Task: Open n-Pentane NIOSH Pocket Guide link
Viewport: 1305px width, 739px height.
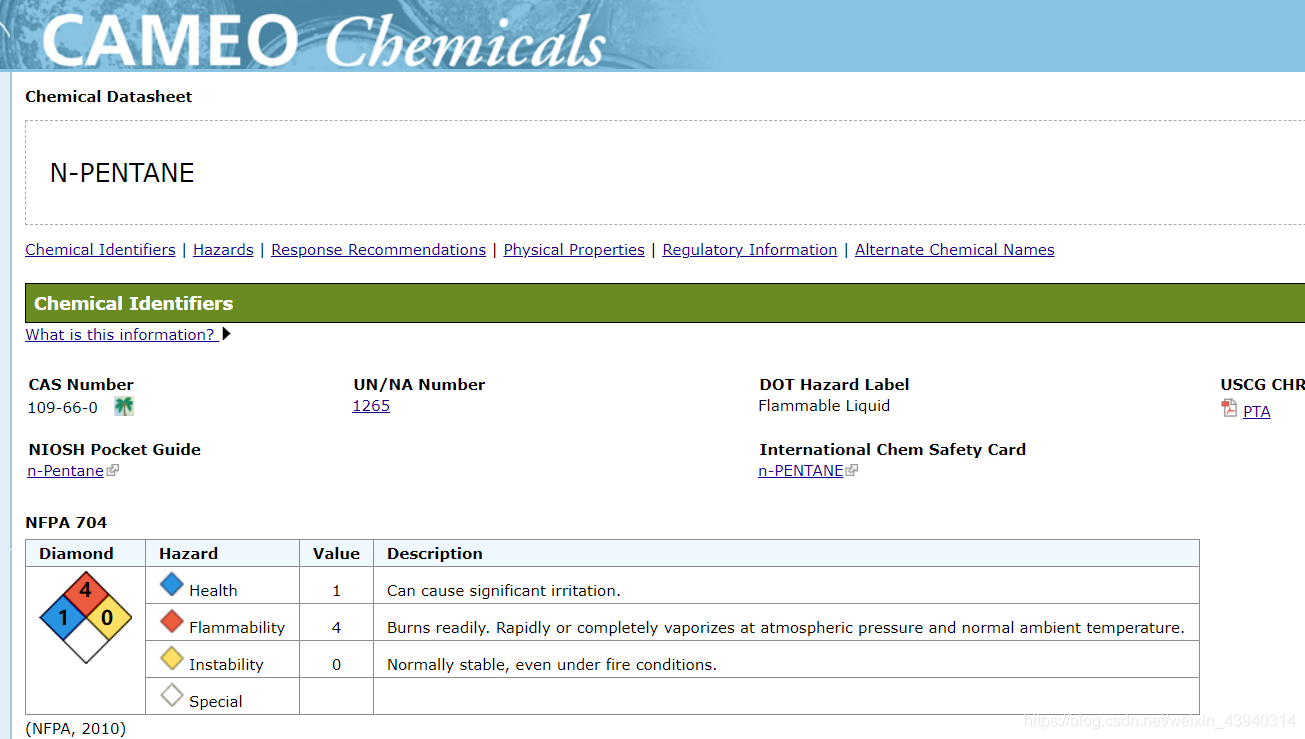Action: (65, 471)
